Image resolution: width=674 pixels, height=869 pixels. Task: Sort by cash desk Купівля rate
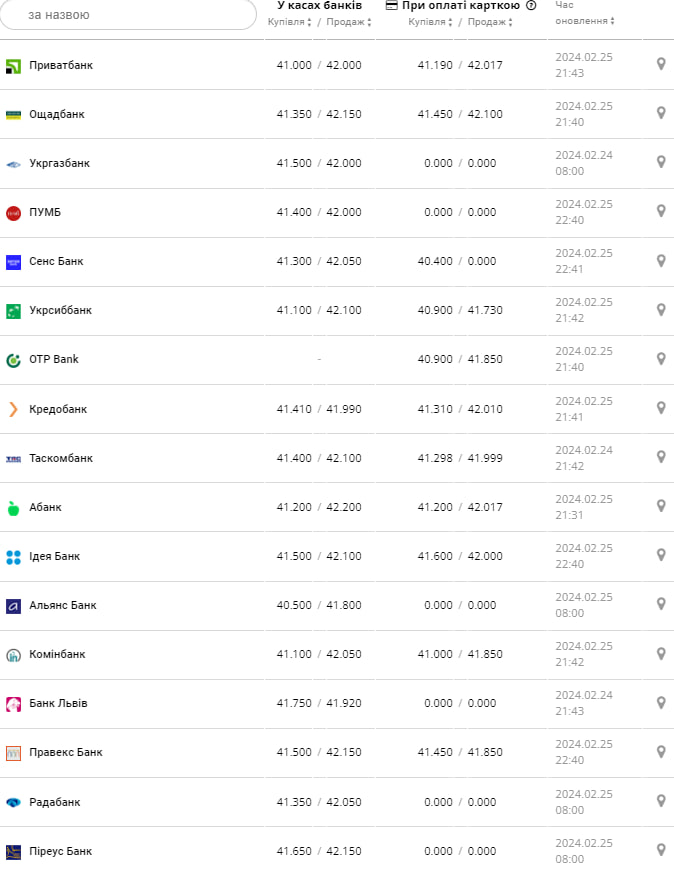point(290,22)
